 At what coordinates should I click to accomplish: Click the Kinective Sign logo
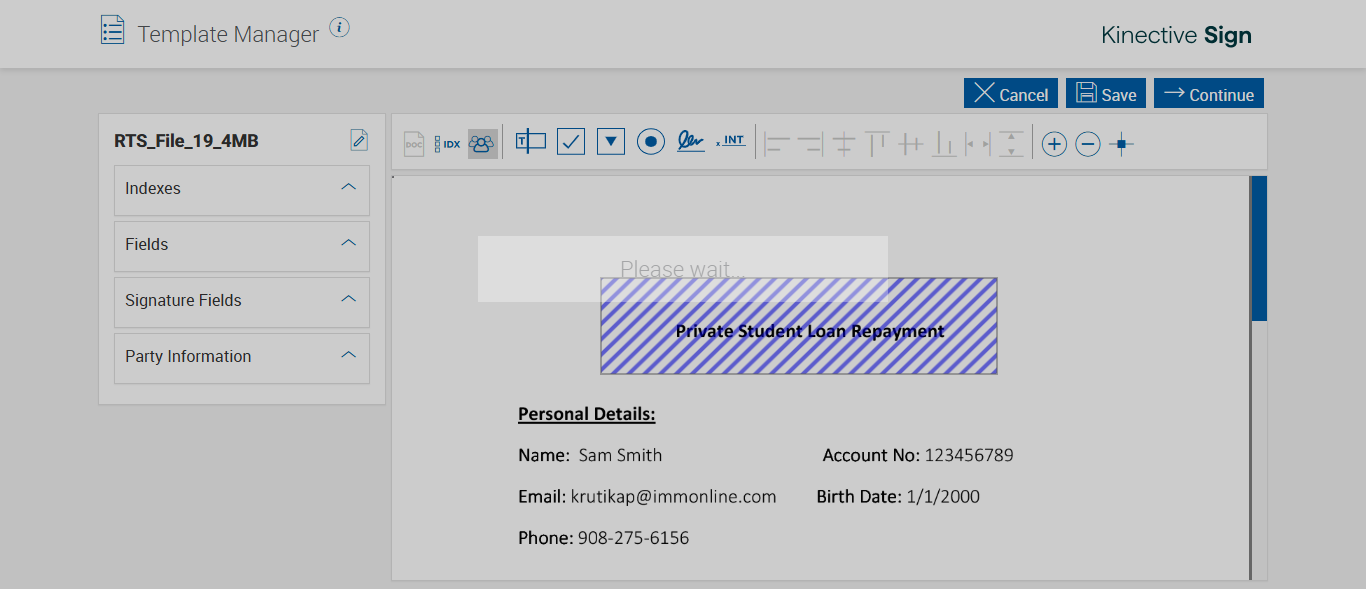pos(1176,35)
